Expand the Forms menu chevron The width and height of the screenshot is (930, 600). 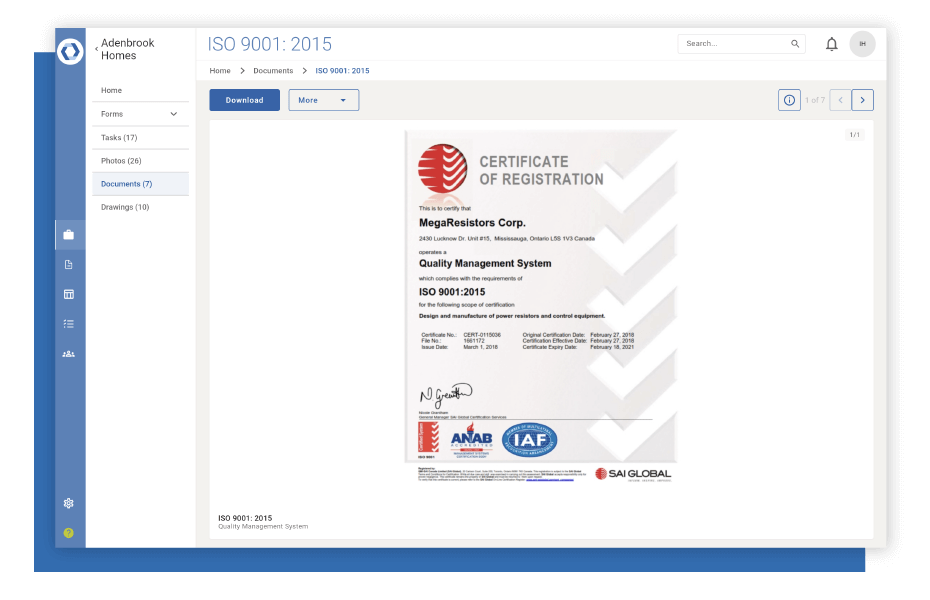(x=174, y=114)
